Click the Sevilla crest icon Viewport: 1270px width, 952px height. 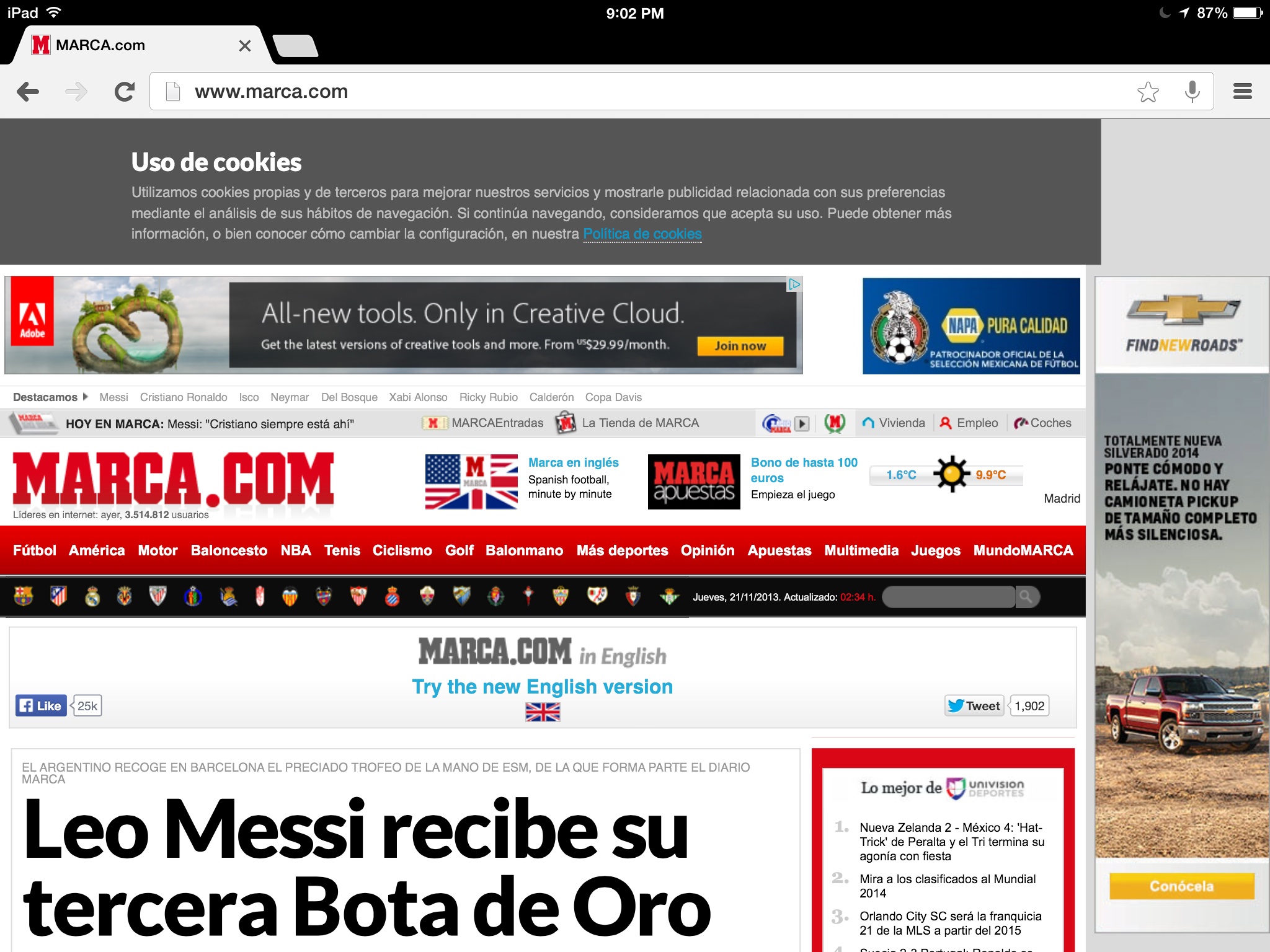[358, 596]
